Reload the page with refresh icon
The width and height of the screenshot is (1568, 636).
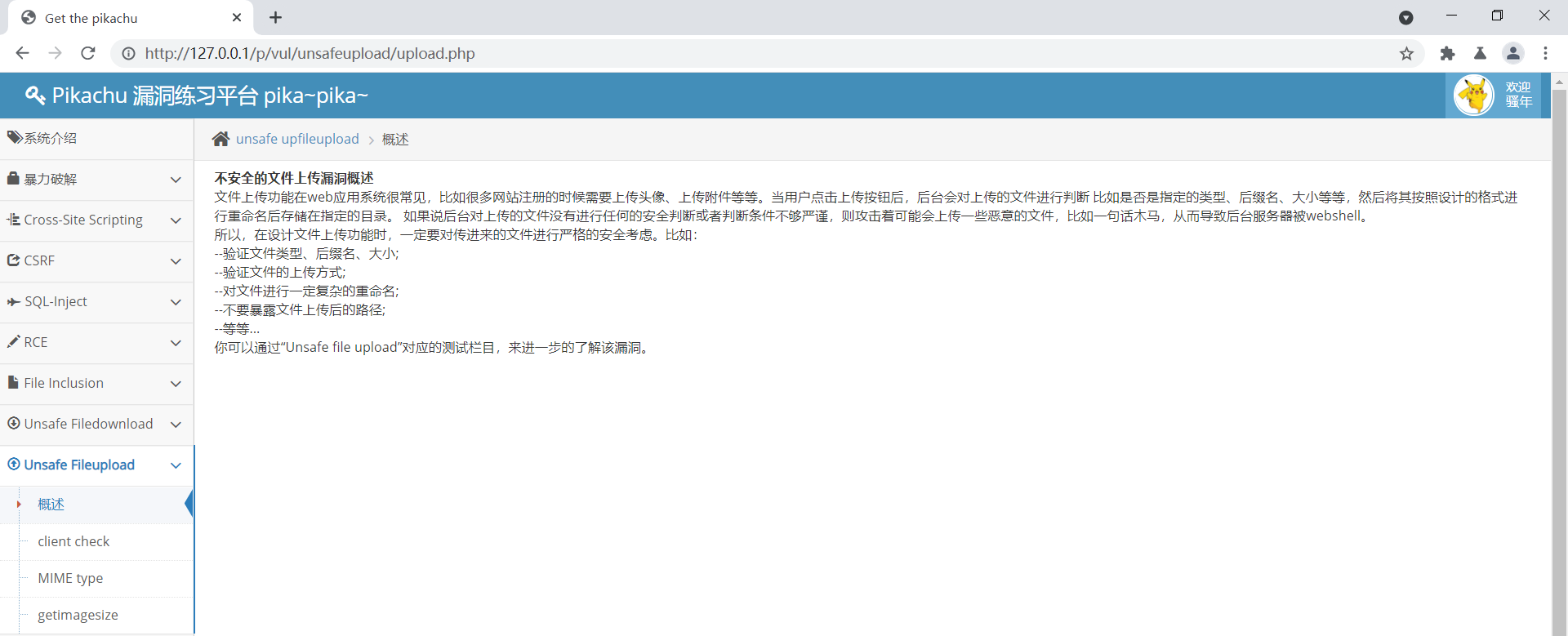(88, 53)
